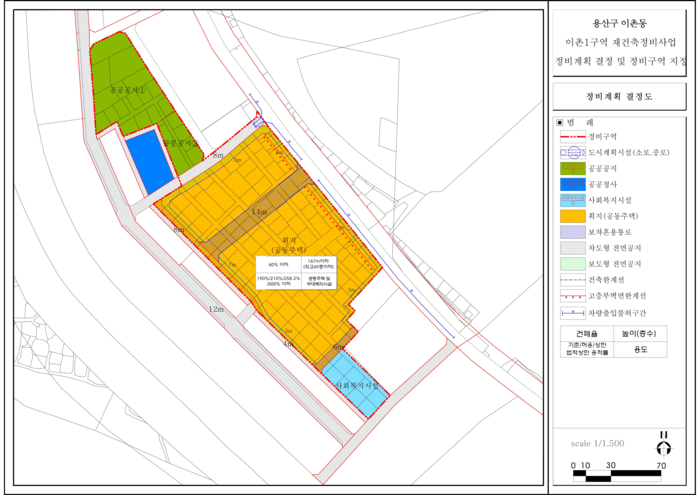Click the north arrow compass symbol
The image size is (700, 495).
(x=662, y=442)
